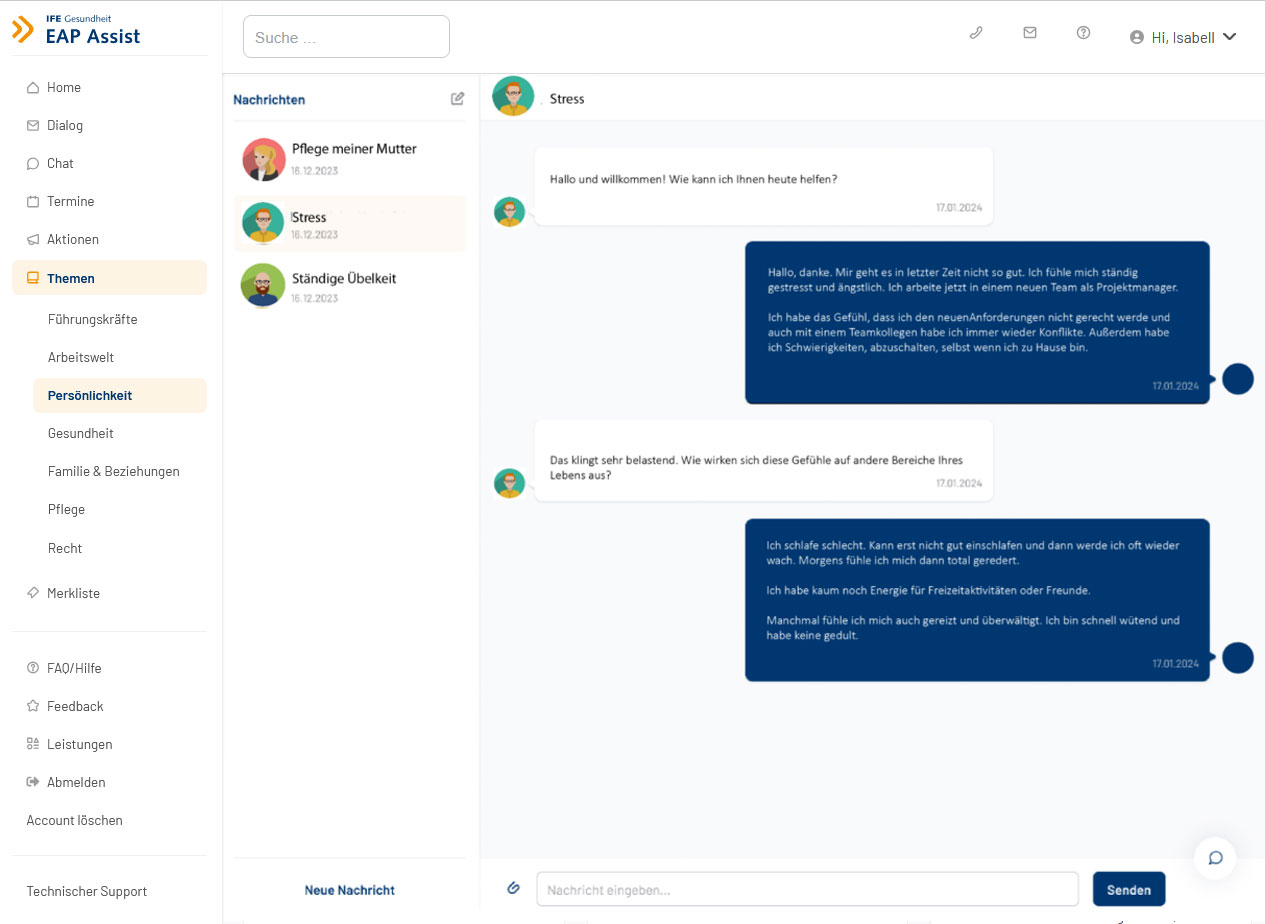Viewport: 1265px width, 924px height.
Task: Click the phone contact icon
Action: click(x=976, y=32)
